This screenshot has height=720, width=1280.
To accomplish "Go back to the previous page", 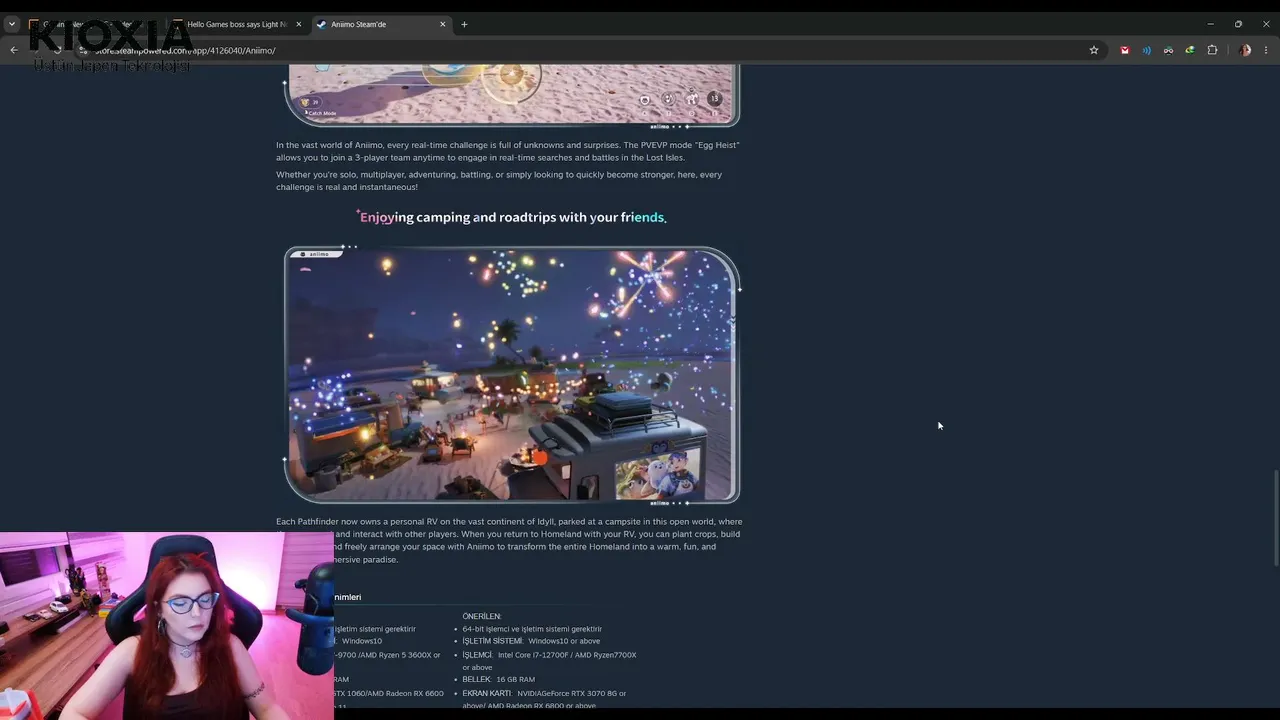I will coord(14,50).
